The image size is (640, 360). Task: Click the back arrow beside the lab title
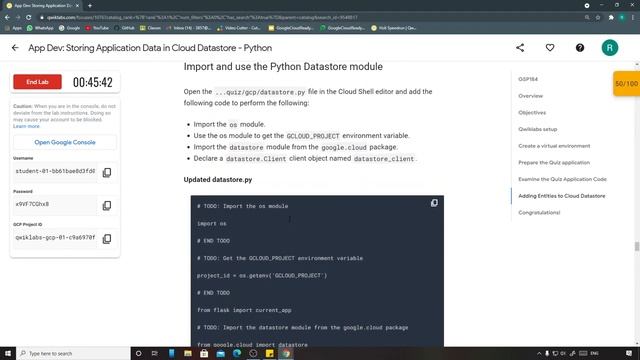click(15, 48)
